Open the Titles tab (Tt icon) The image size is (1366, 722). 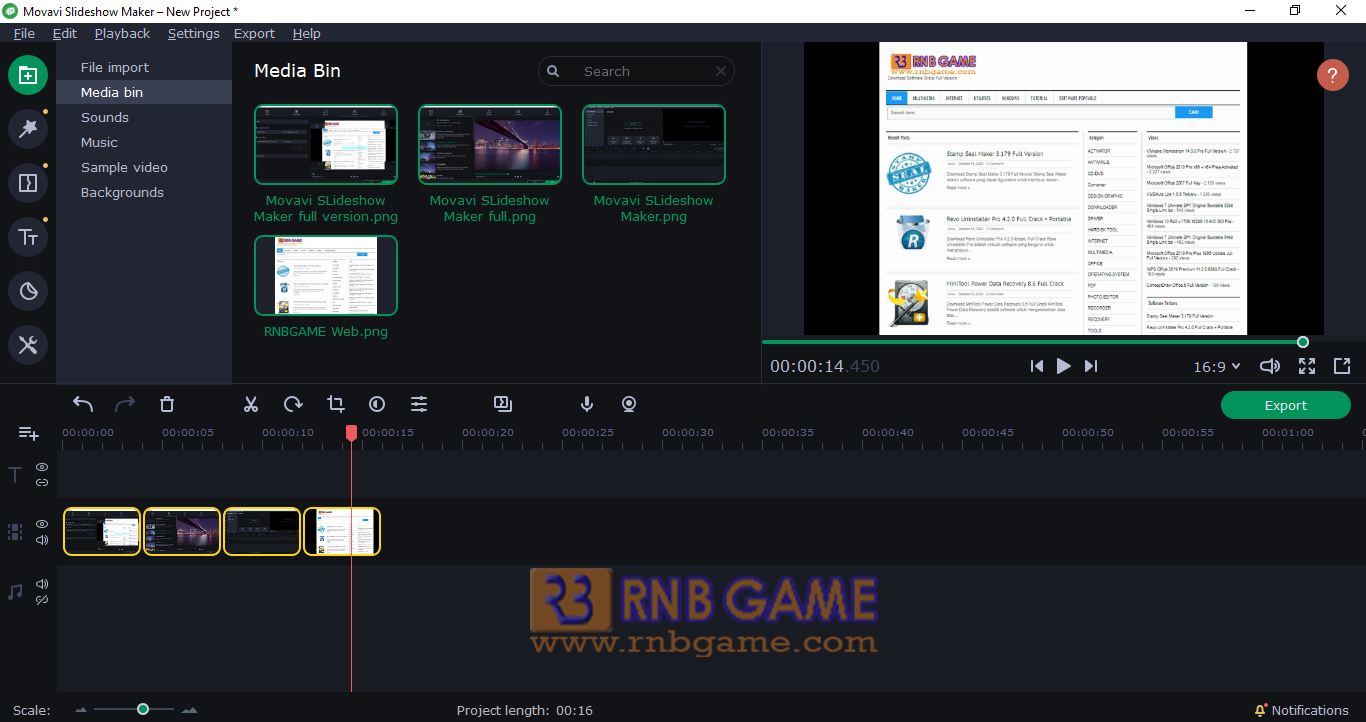28,237
